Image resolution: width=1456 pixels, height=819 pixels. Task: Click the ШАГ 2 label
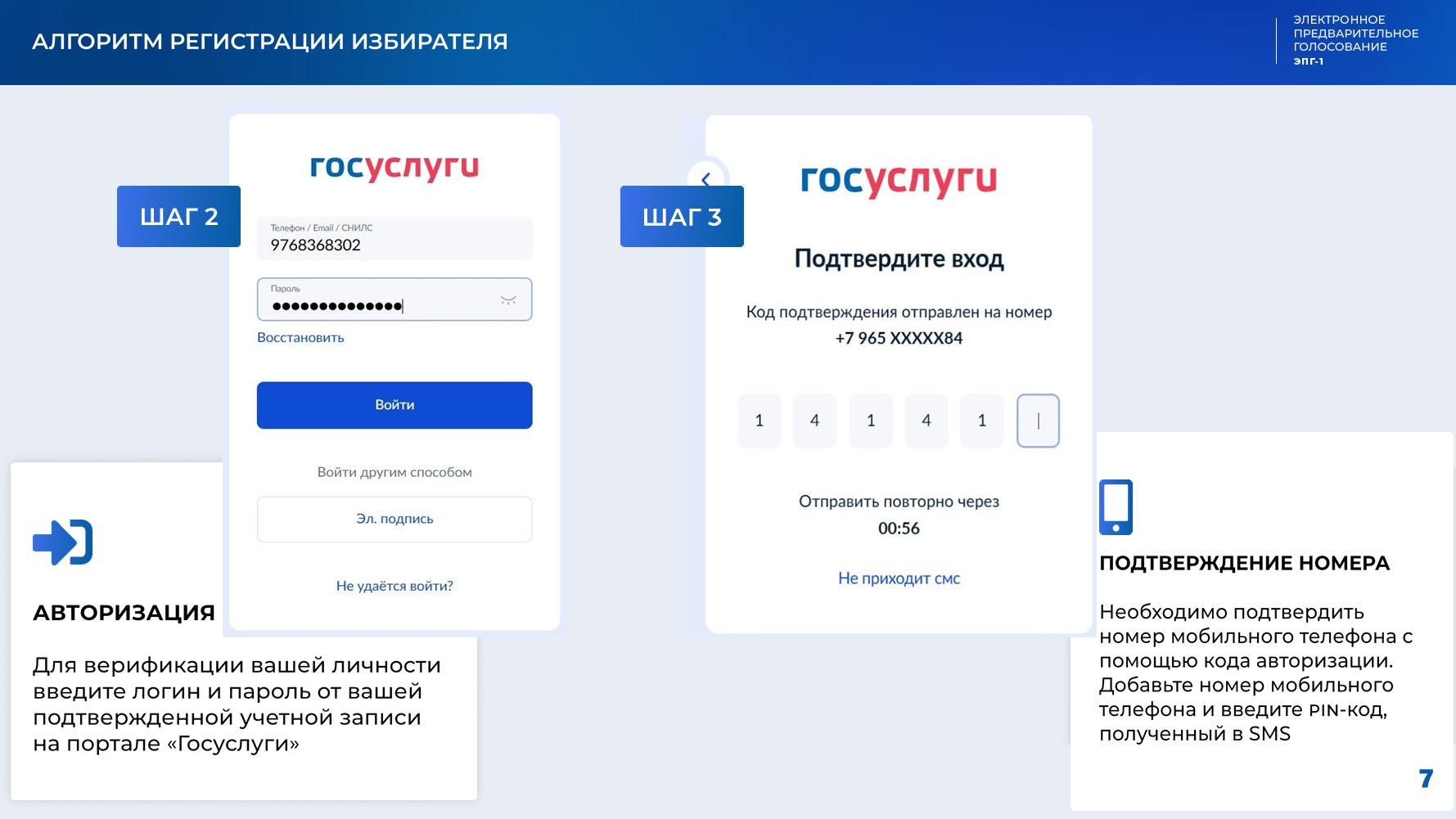tap(178, 217)
